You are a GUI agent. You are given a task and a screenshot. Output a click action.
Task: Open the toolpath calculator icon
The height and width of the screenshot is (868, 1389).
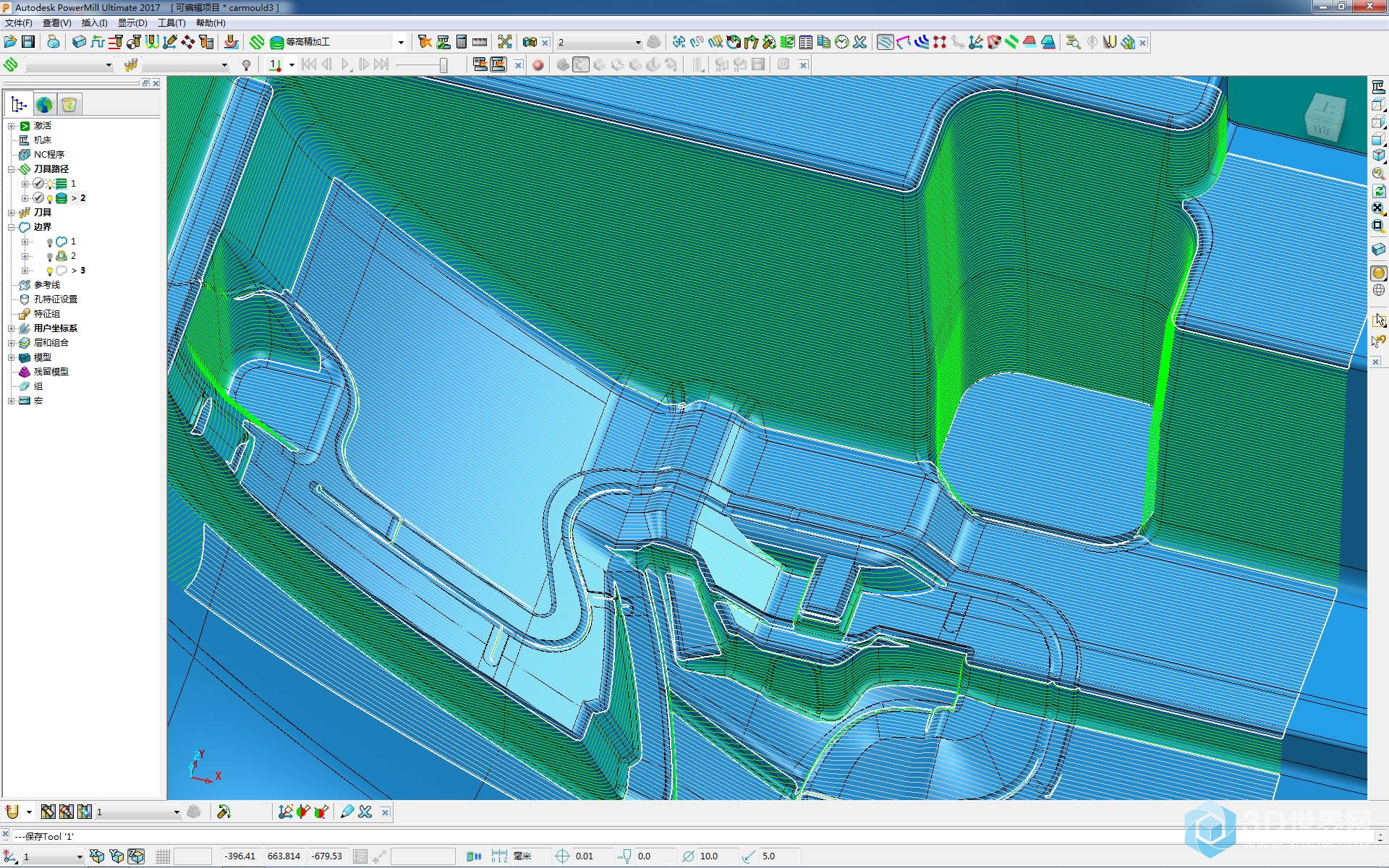click(462, 42)
